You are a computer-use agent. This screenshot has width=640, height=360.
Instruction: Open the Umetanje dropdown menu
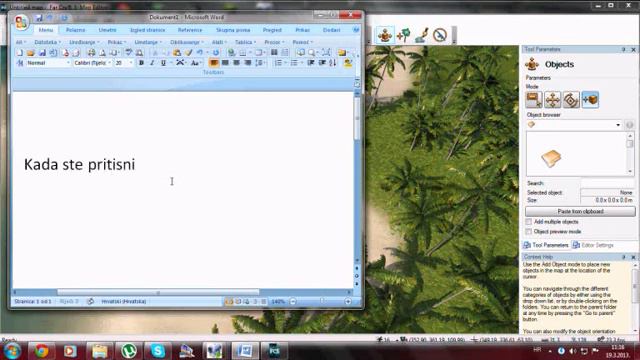click(x=148, y=42)
